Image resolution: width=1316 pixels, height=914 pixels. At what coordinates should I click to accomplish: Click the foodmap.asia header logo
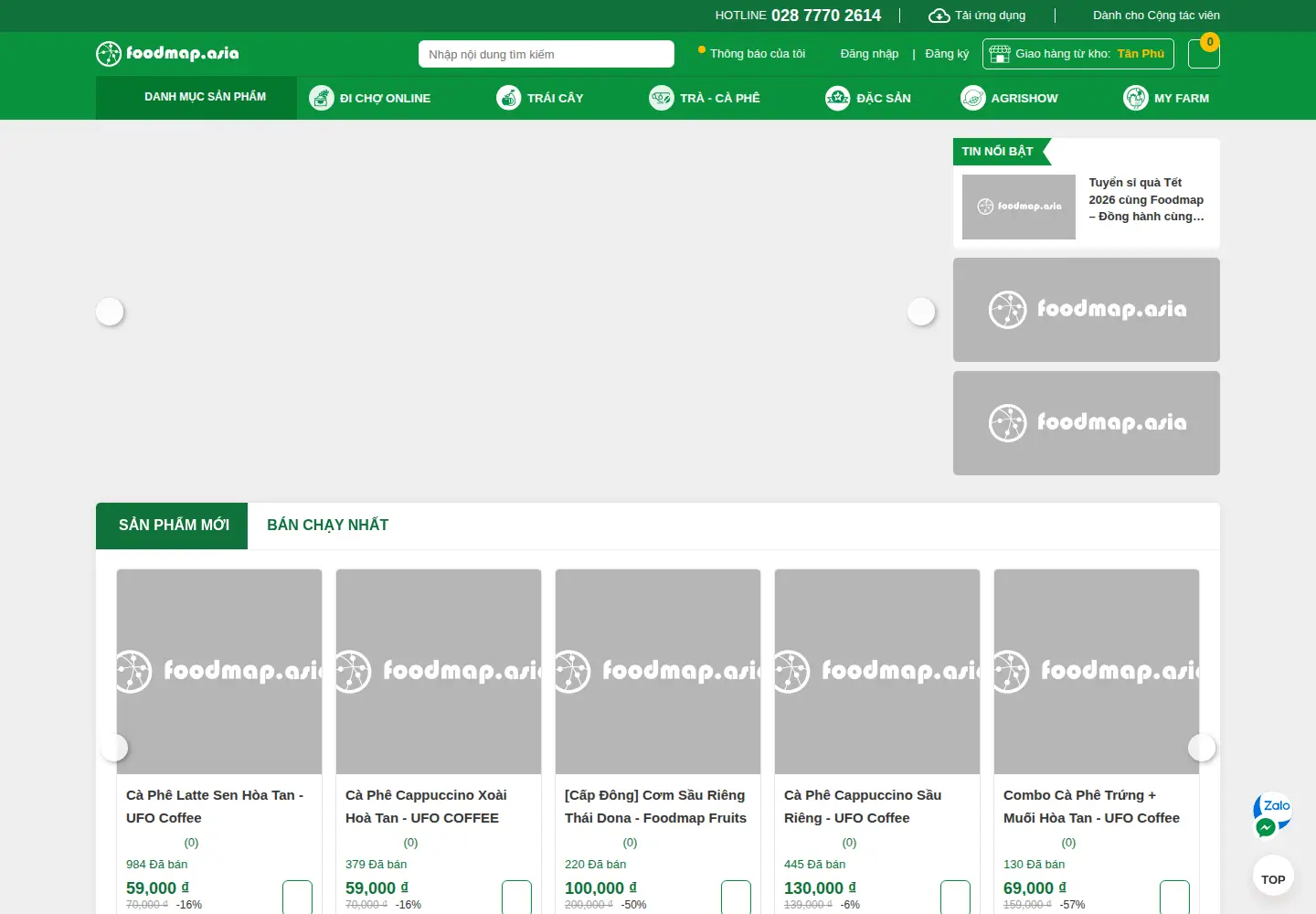167,54
